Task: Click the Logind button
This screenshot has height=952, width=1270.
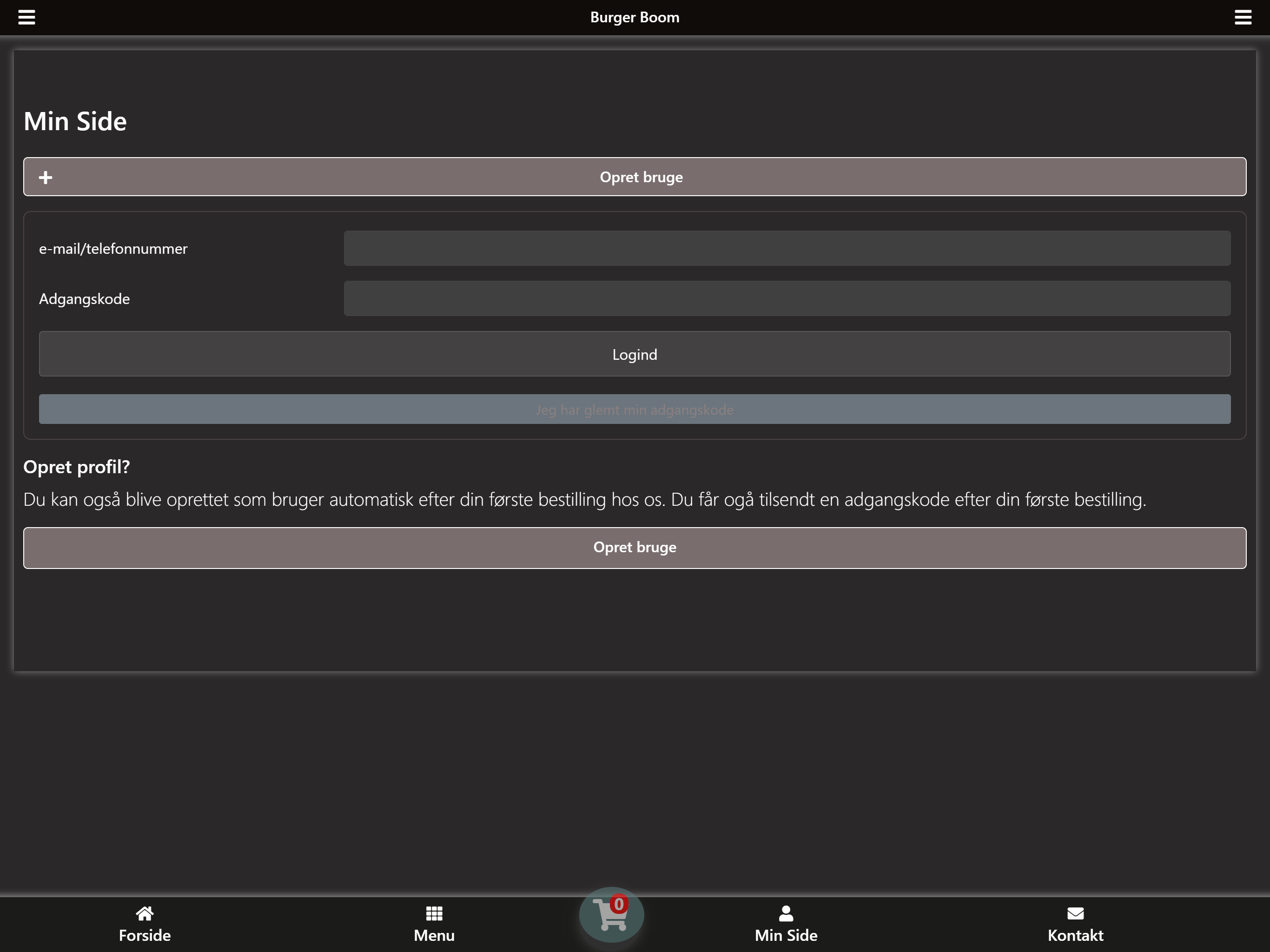Action: pyautogui.click(x=635, y=354)
